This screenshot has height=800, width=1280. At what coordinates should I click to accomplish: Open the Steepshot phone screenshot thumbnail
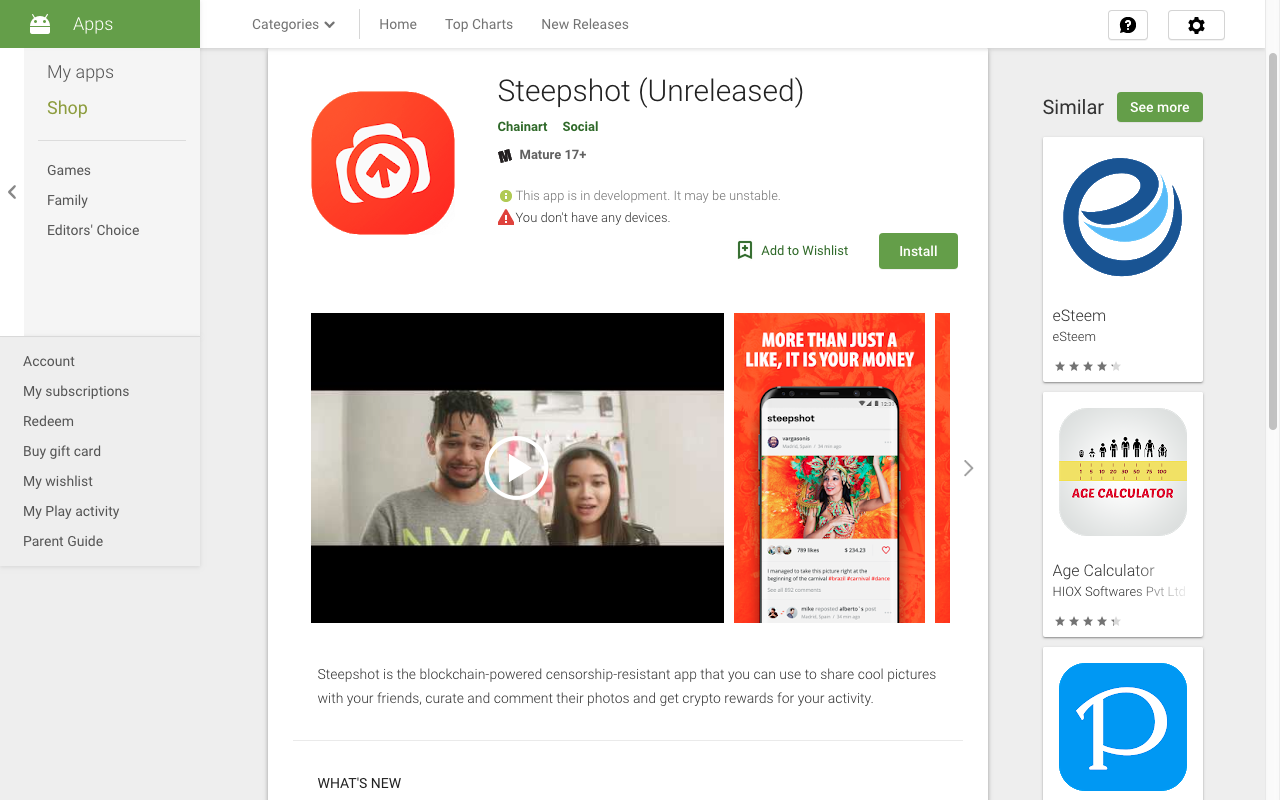coord(830,468)
